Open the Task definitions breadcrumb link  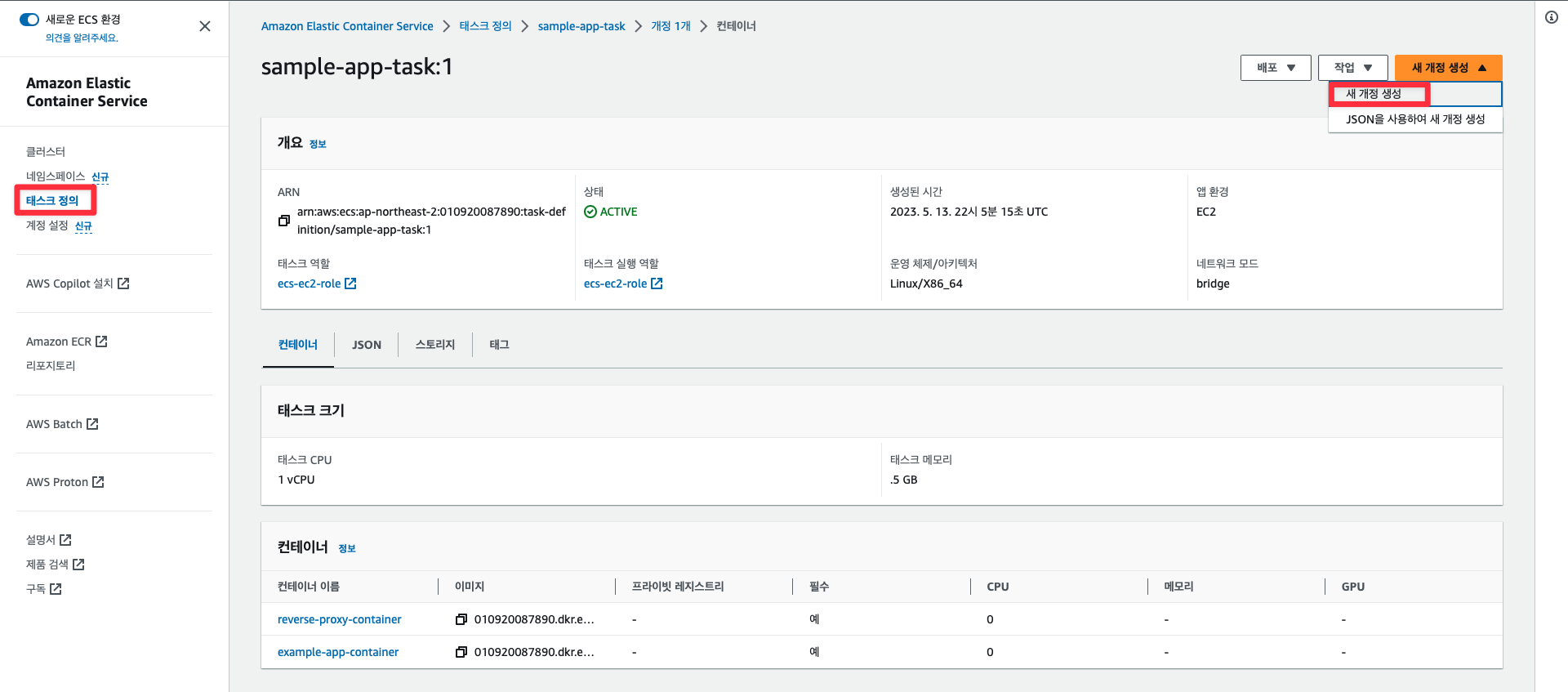(485, 26)
